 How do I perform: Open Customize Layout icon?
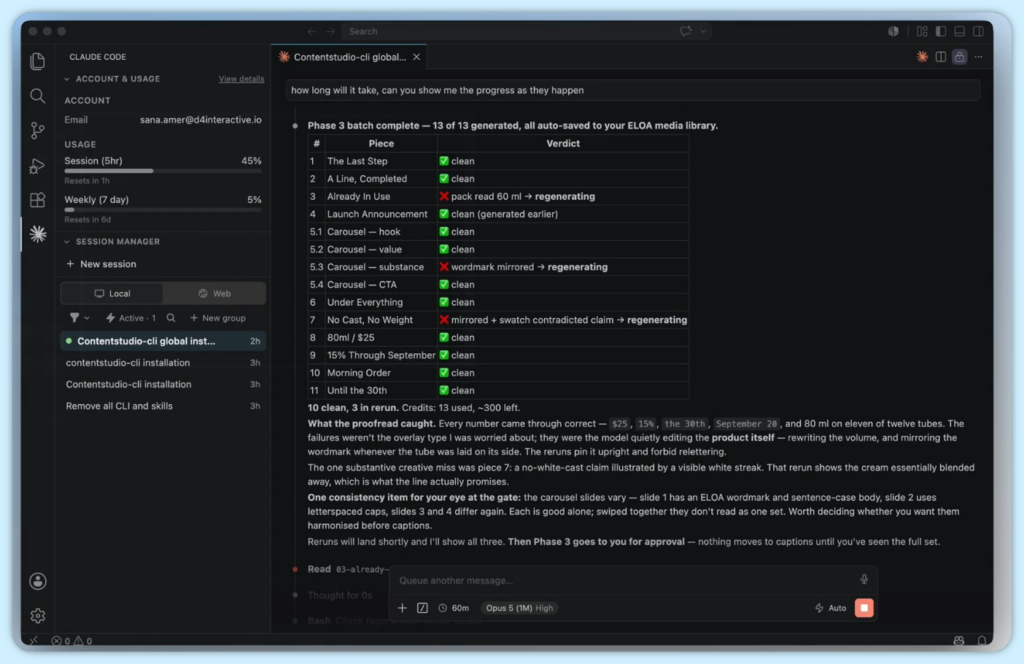(x=922, y=31)
